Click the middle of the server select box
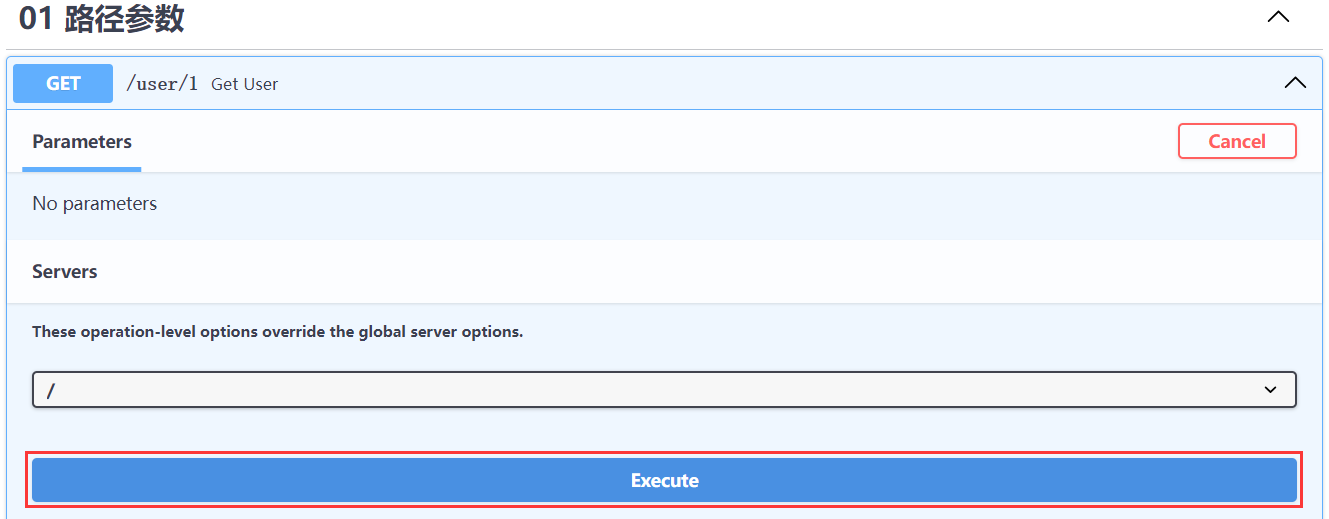1329x519 pixels. tap(664, 390)
